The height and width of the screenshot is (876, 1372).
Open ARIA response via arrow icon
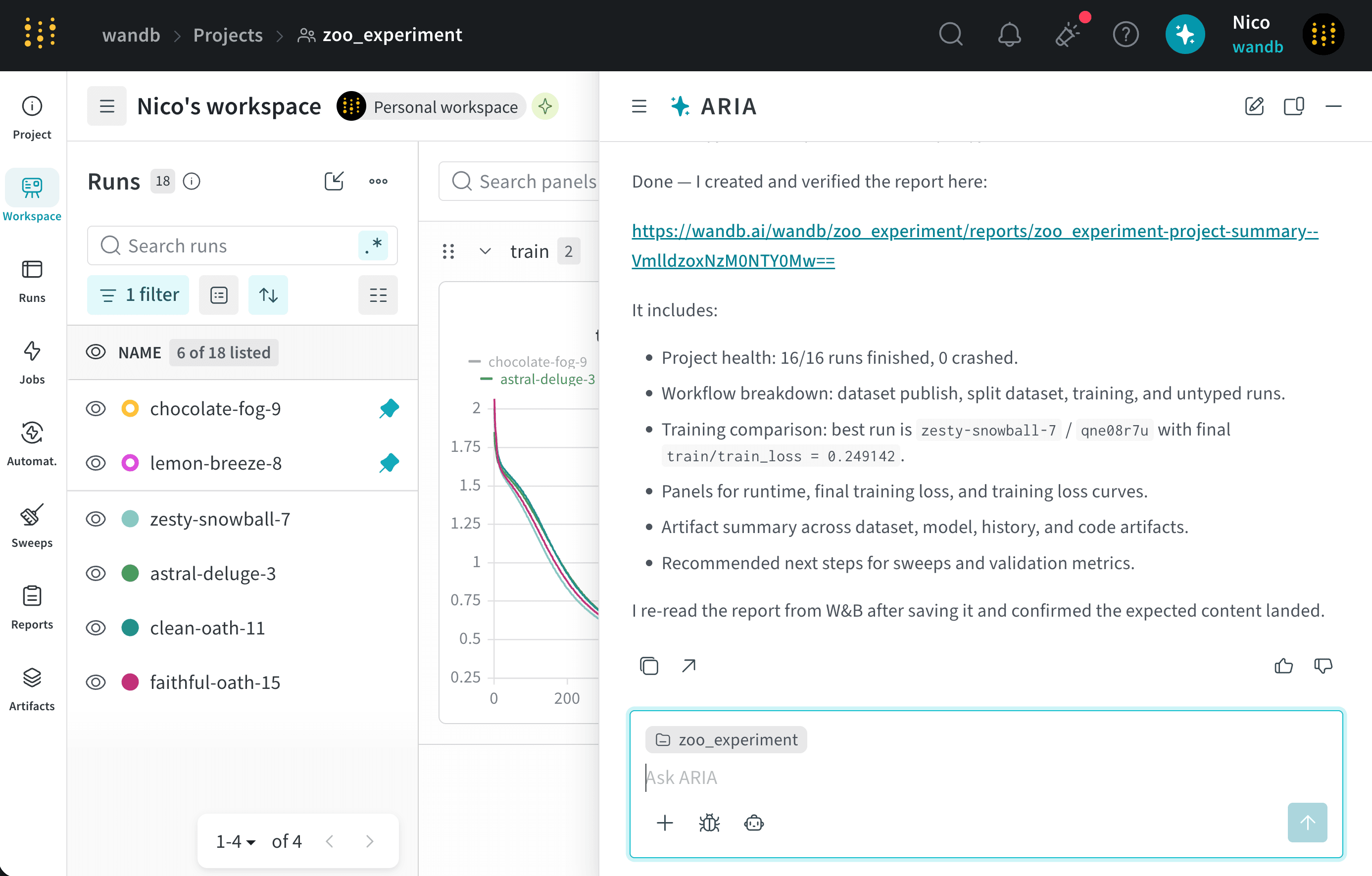coord(689,665)
